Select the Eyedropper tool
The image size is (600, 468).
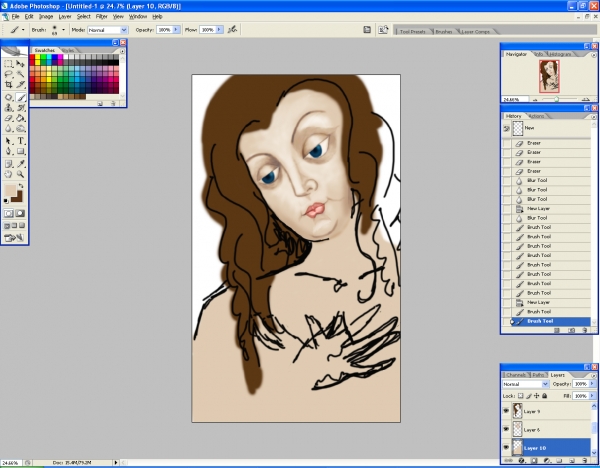pyautogui.click(x=21, y=164)
